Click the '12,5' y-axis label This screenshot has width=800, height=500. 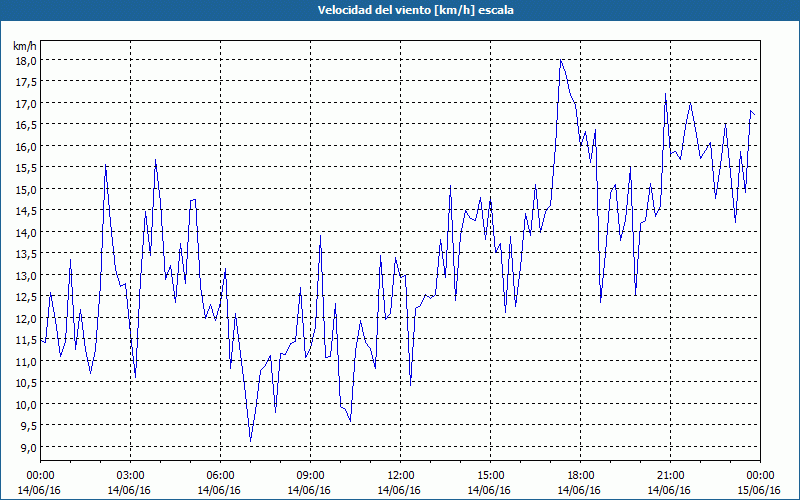pyautogui.click(x=26, y=297)
